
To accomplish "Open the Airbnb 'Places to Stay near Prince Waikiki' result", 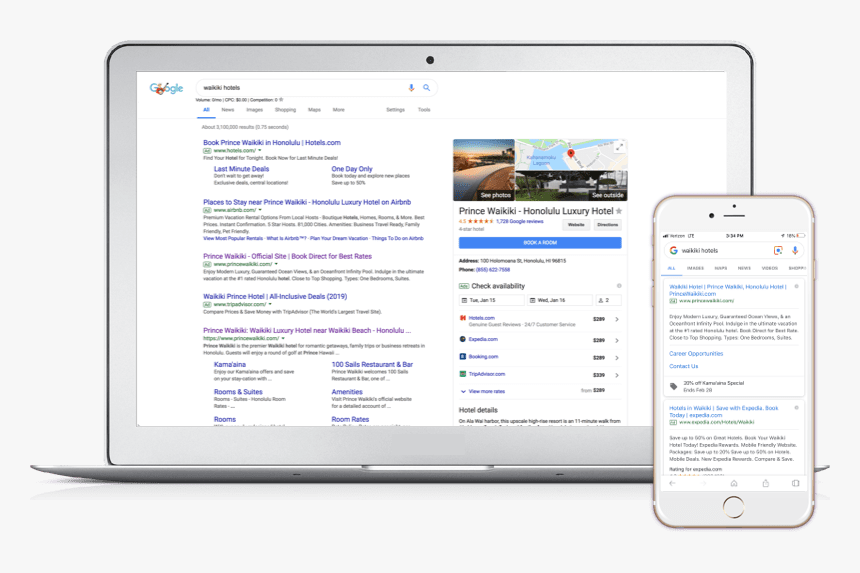I will click(307, 202).
